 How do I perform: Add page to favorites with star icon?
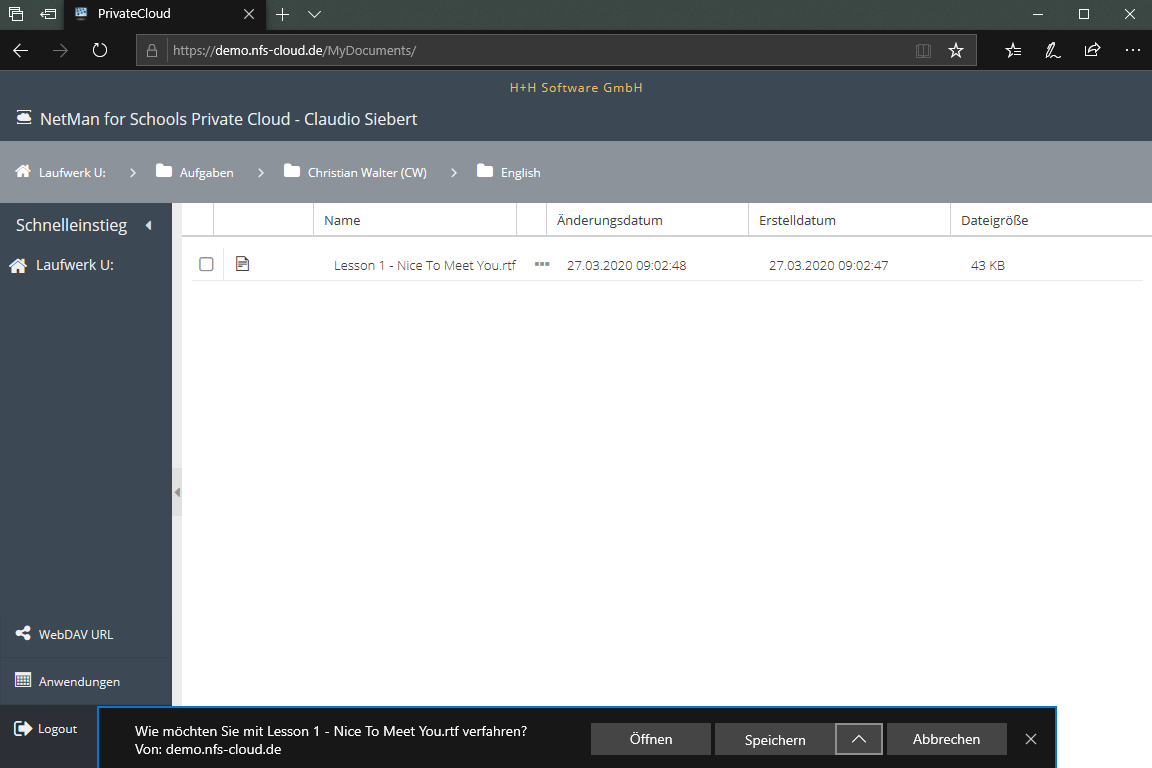(x=956, y=51)
